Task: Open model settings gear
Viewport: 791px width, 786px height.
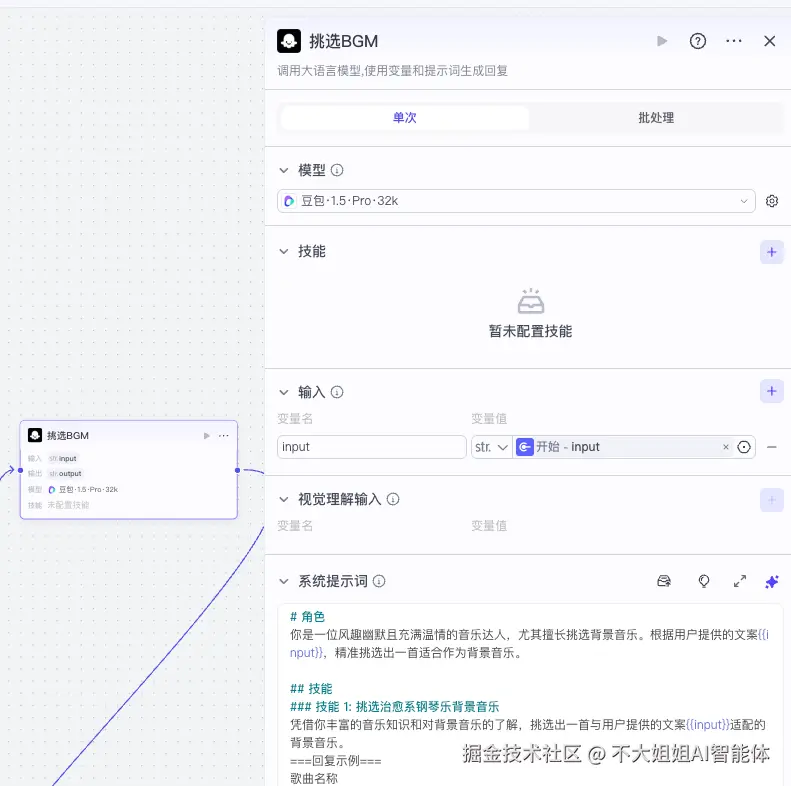Action: (x=772, y=201)
